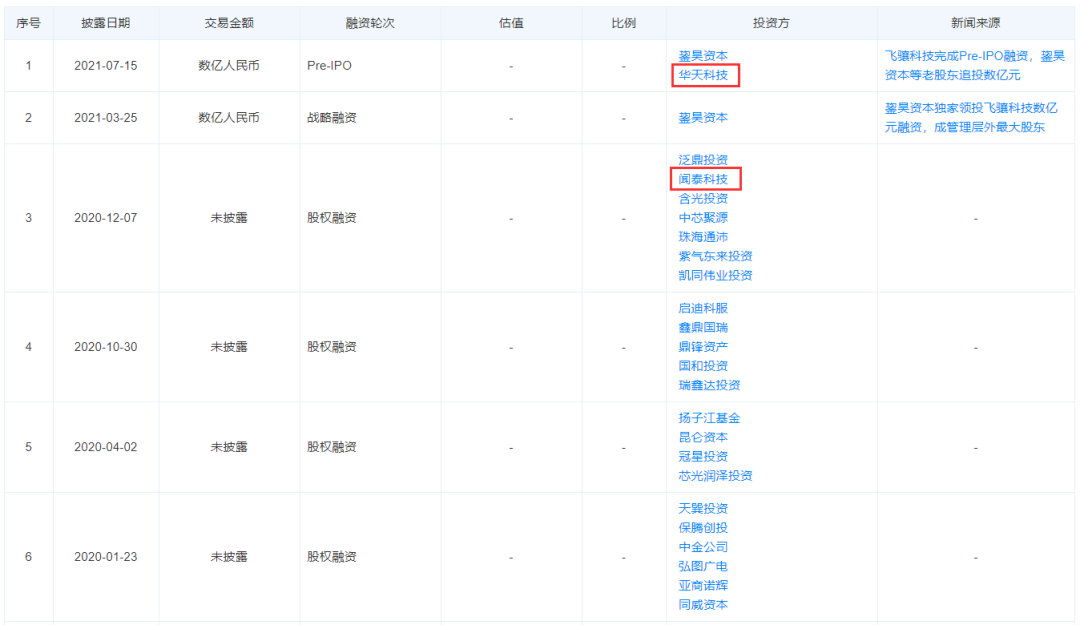The image size is (1080, 625).
Task: Open the 泛鼎投资 investor link
Action: (x=703, y=160)
